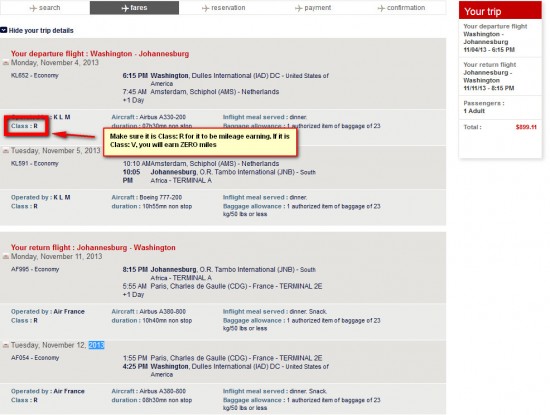
Task: Click the duration 10h40mn non stop text
Action: [152, 320]
